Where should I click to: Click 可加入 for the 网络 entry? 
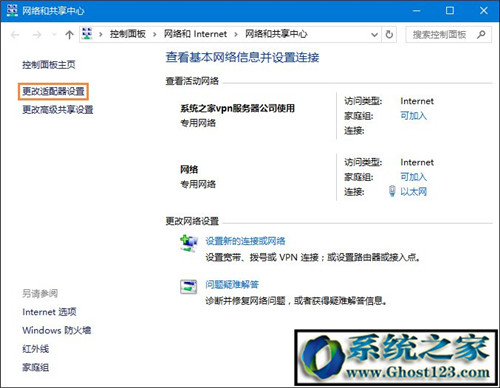tap(413, 177)
